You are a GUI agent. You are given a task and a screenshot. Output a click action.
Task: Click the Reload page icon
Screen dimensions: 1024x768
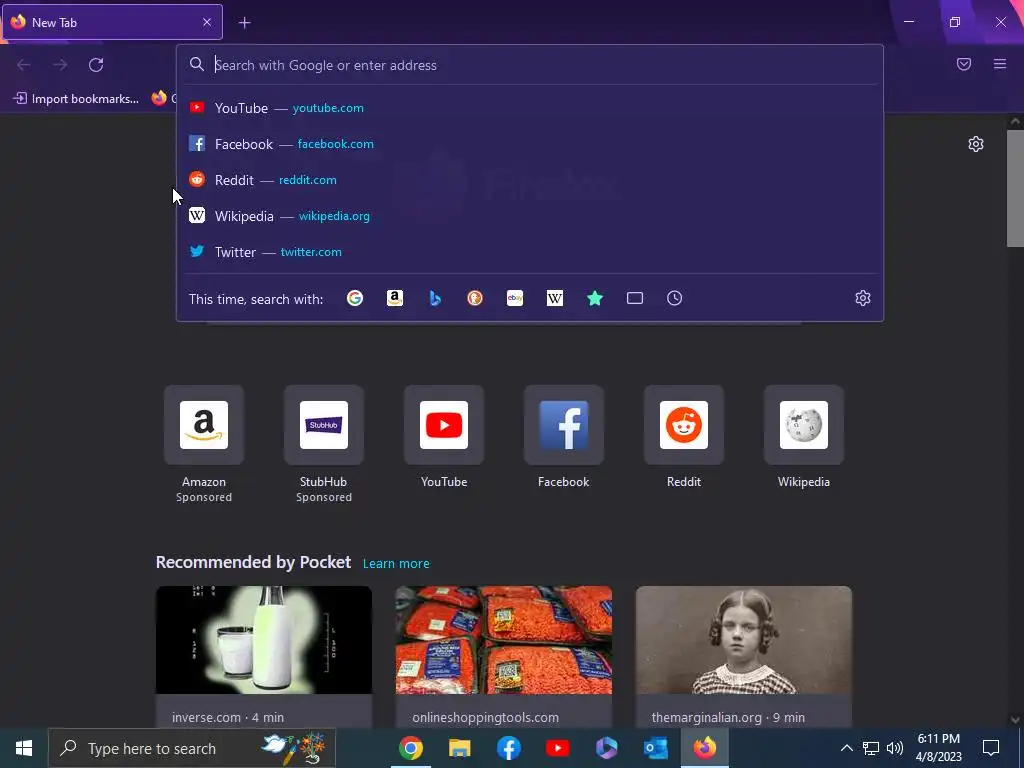[x=96, y=65]
